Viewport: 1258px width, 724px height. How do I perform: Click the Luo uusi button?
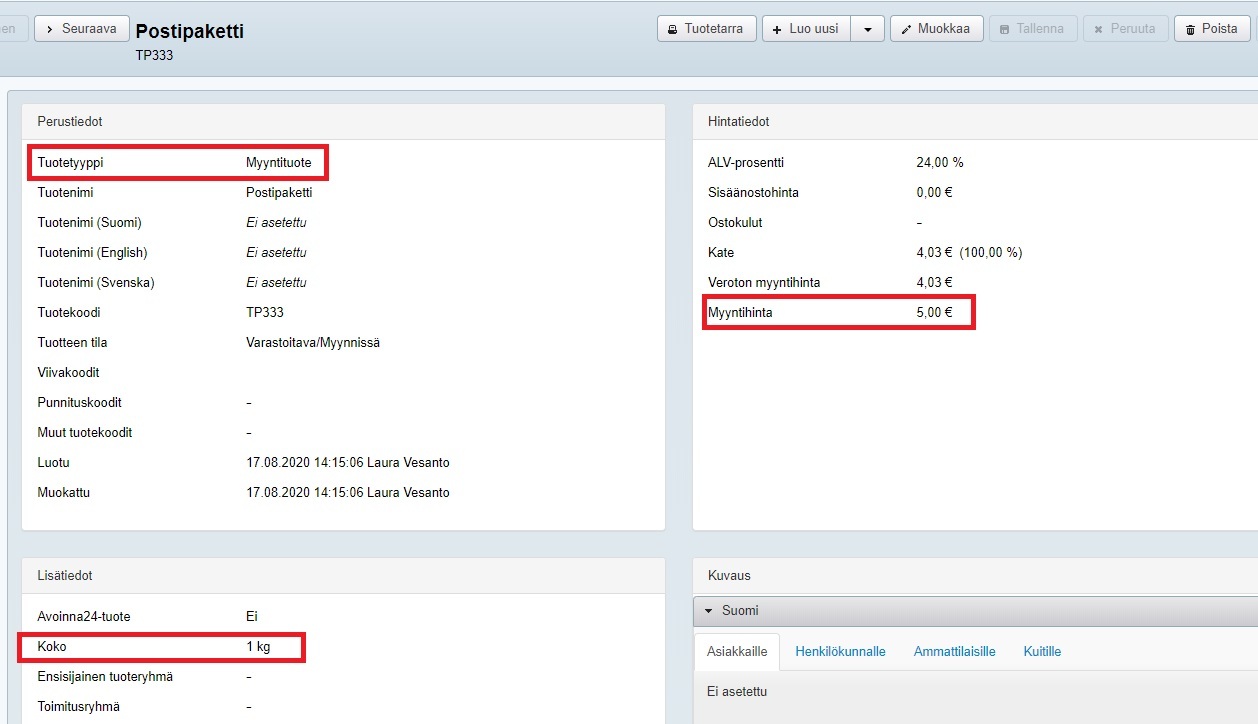(x=806, y=29)
